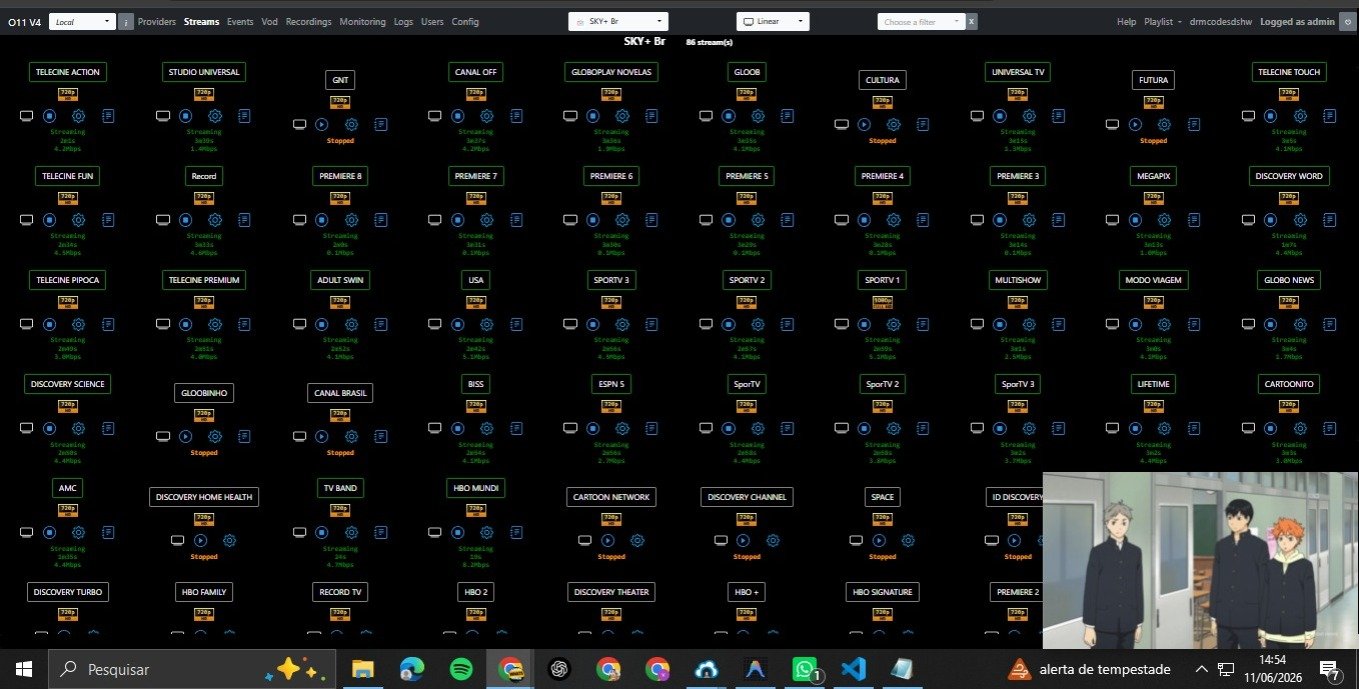Viewport: 1359px width, 689px height.
Task: Open settings gear for ESPN 5
Action: click(x=622, y=428)
